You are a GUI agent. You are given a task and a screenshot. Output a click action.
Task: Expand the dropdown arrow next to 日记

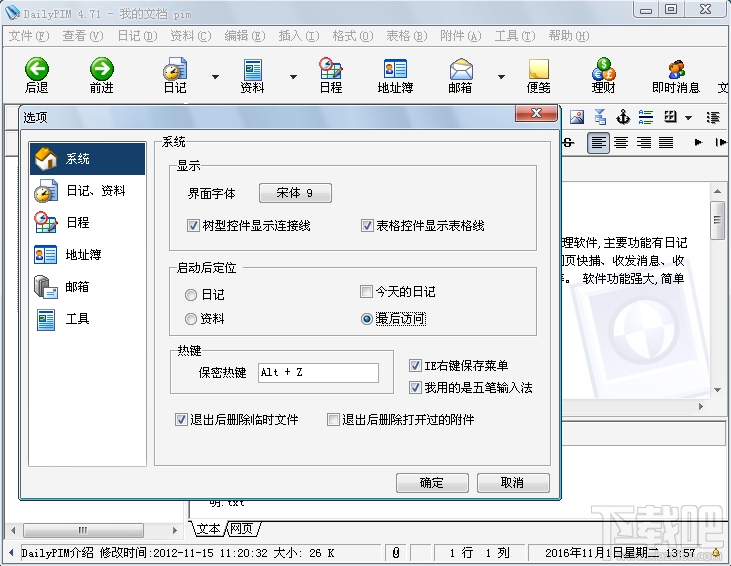(x=215, y=77)
